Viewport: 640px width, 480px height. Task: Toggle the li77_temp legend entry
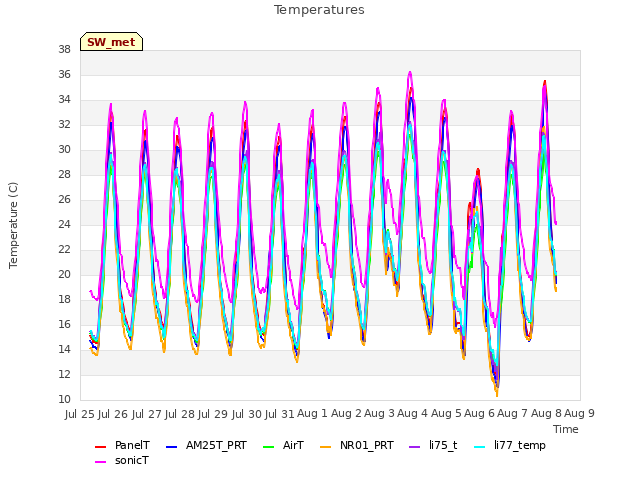510,445
